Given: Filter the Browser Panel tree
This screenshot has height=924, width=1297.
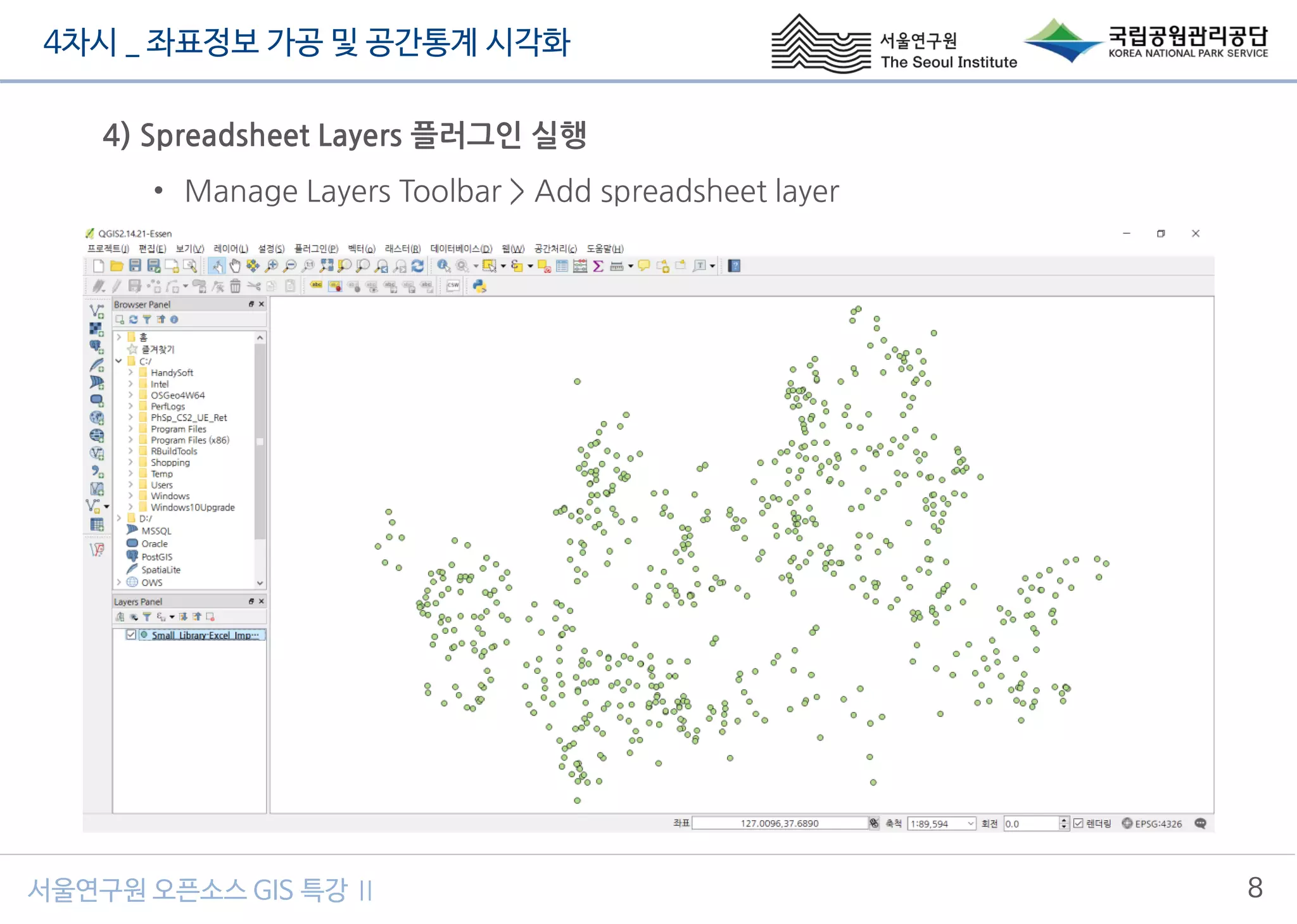Looking at the screenshot, I should coord(147,320).
